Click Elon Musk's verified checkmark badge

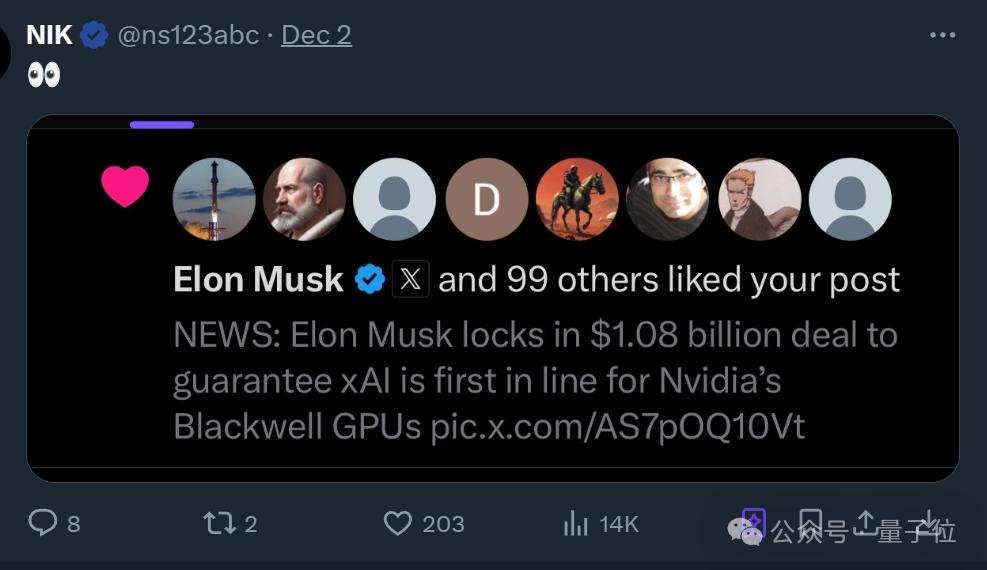(x=370, y=280)
